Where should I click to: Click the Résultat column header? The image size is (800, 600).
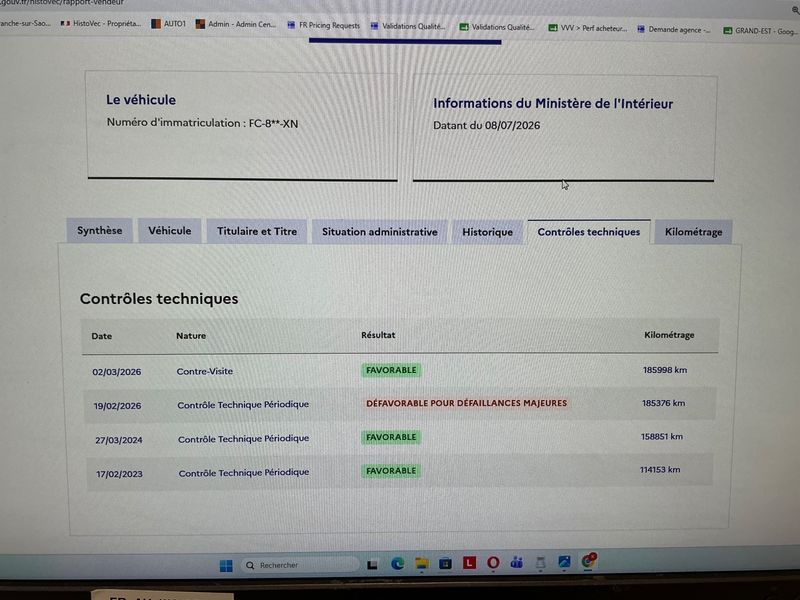(x=378, y=335)
